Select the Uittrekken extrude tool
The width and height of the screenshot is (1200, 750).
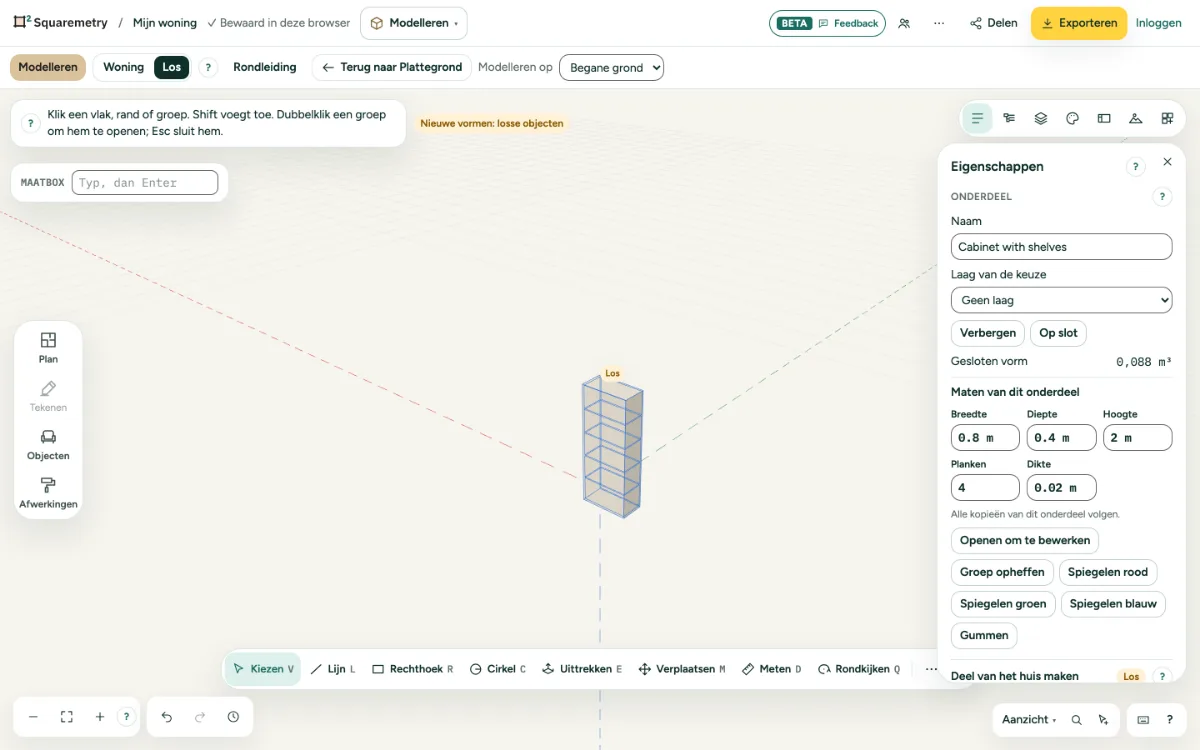[x=582, y=669]
